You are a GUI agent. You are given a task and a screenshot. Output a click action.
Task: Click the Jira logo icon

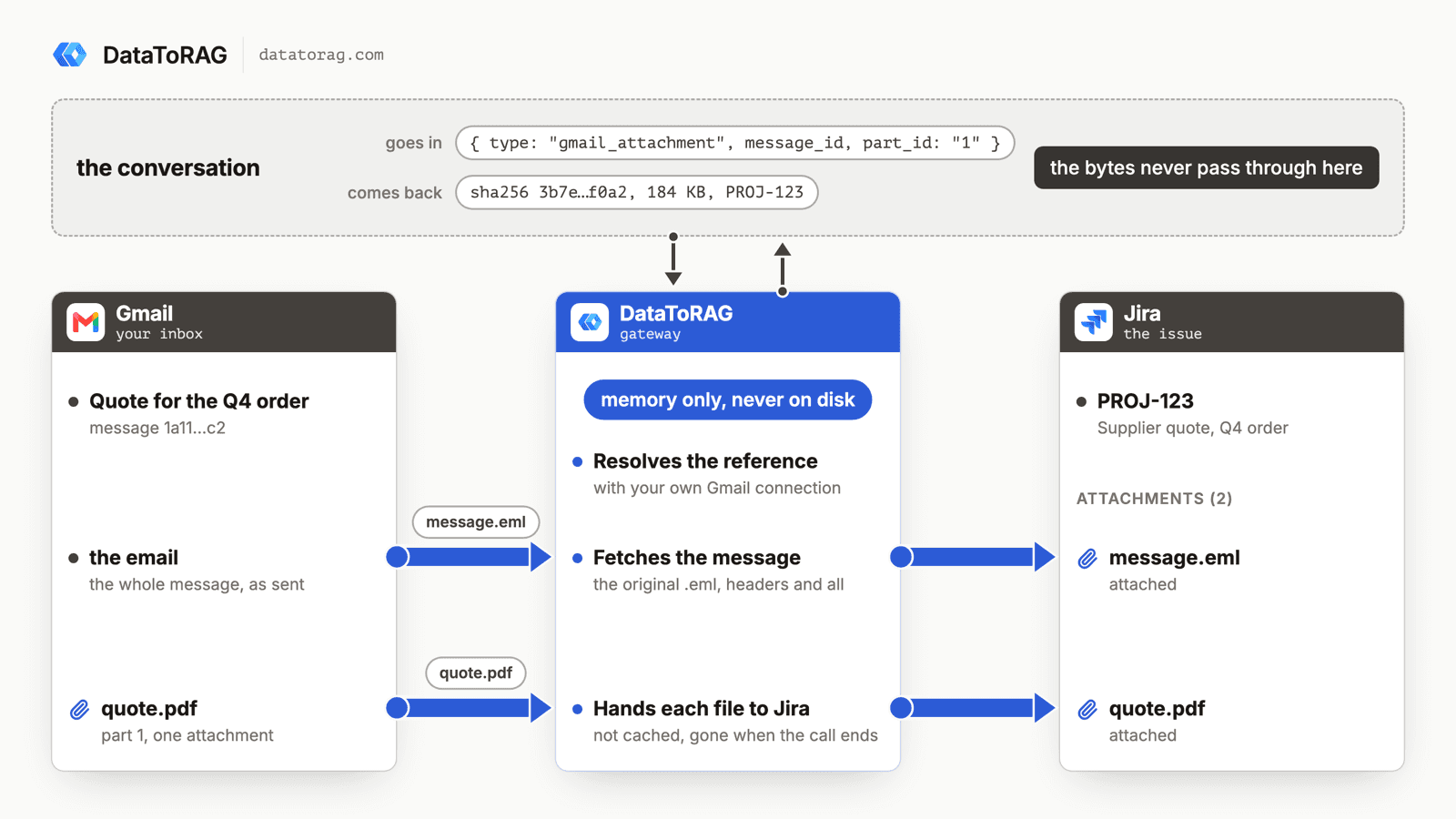1093,322
